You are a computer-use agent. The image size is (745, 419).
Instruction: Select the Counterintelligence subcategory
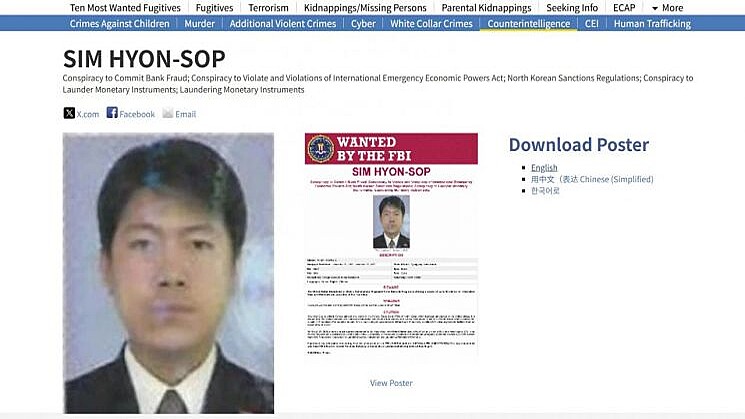tap(528, 24)
